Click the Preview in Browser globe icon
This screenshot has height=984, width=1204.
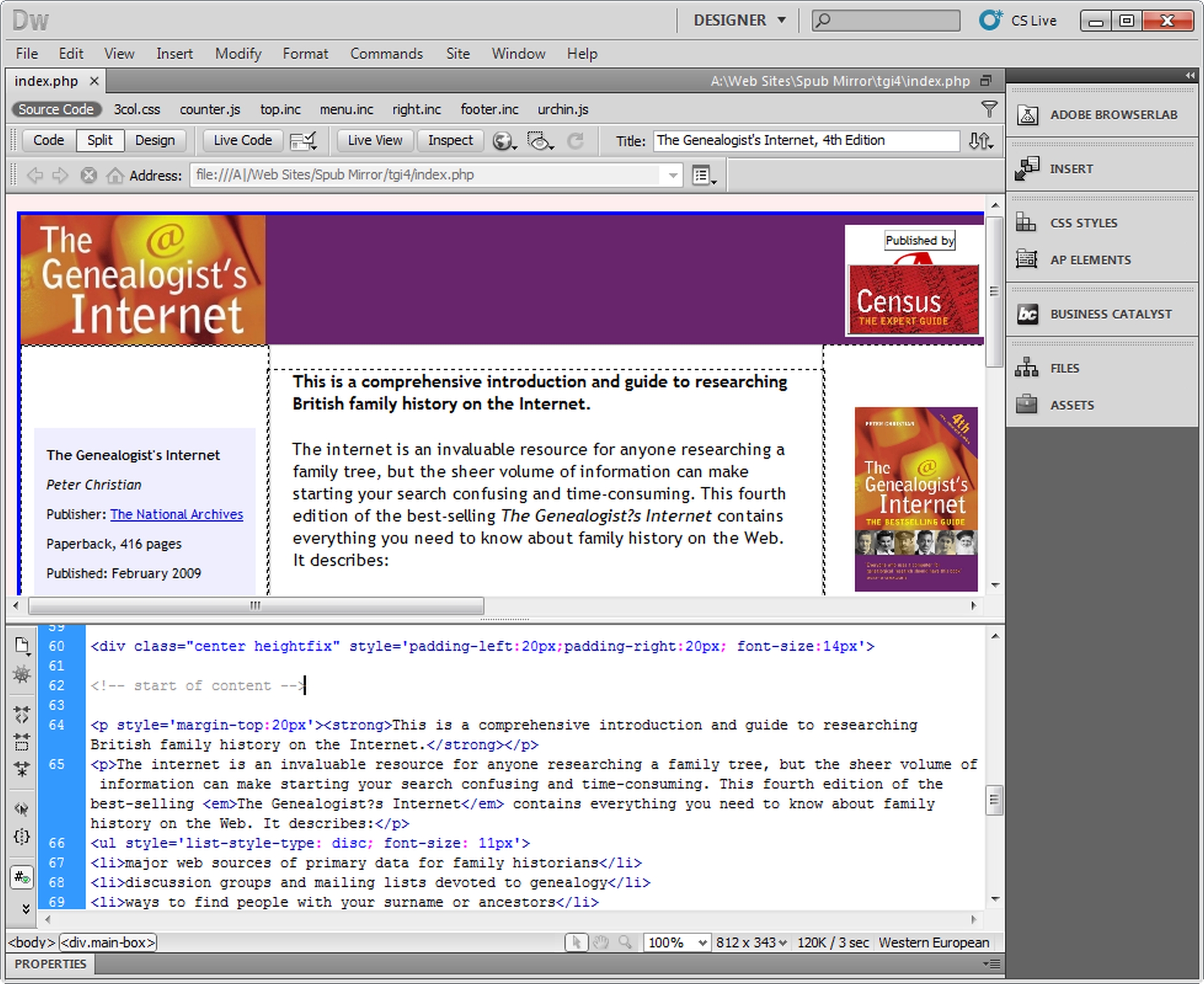pyautogui.click(x=504, y=141)
